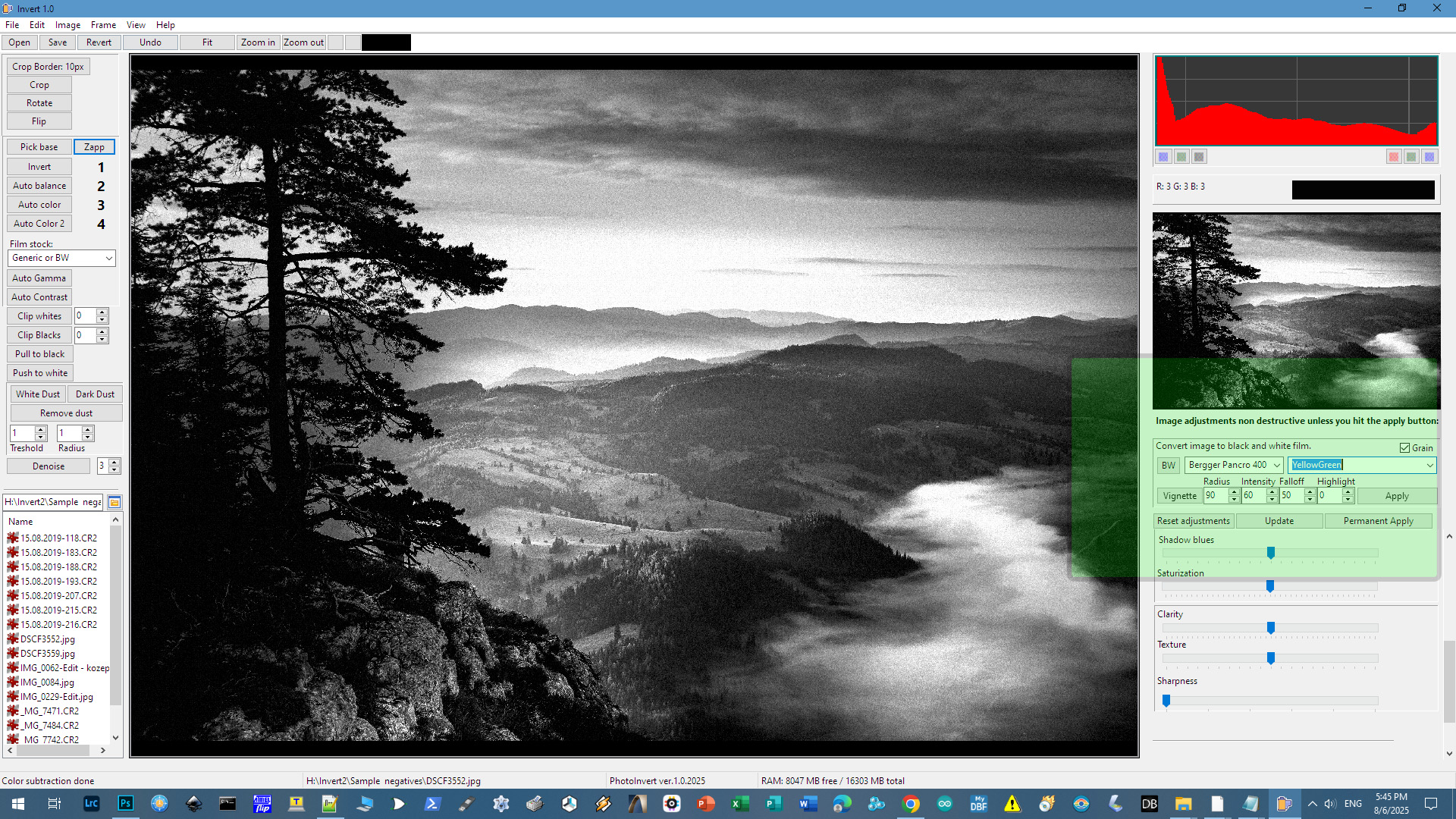The width and height of the screenshot is (1456, 819).
Task: Decrease the Clip Blacks value
Action: tap(102, 339)
